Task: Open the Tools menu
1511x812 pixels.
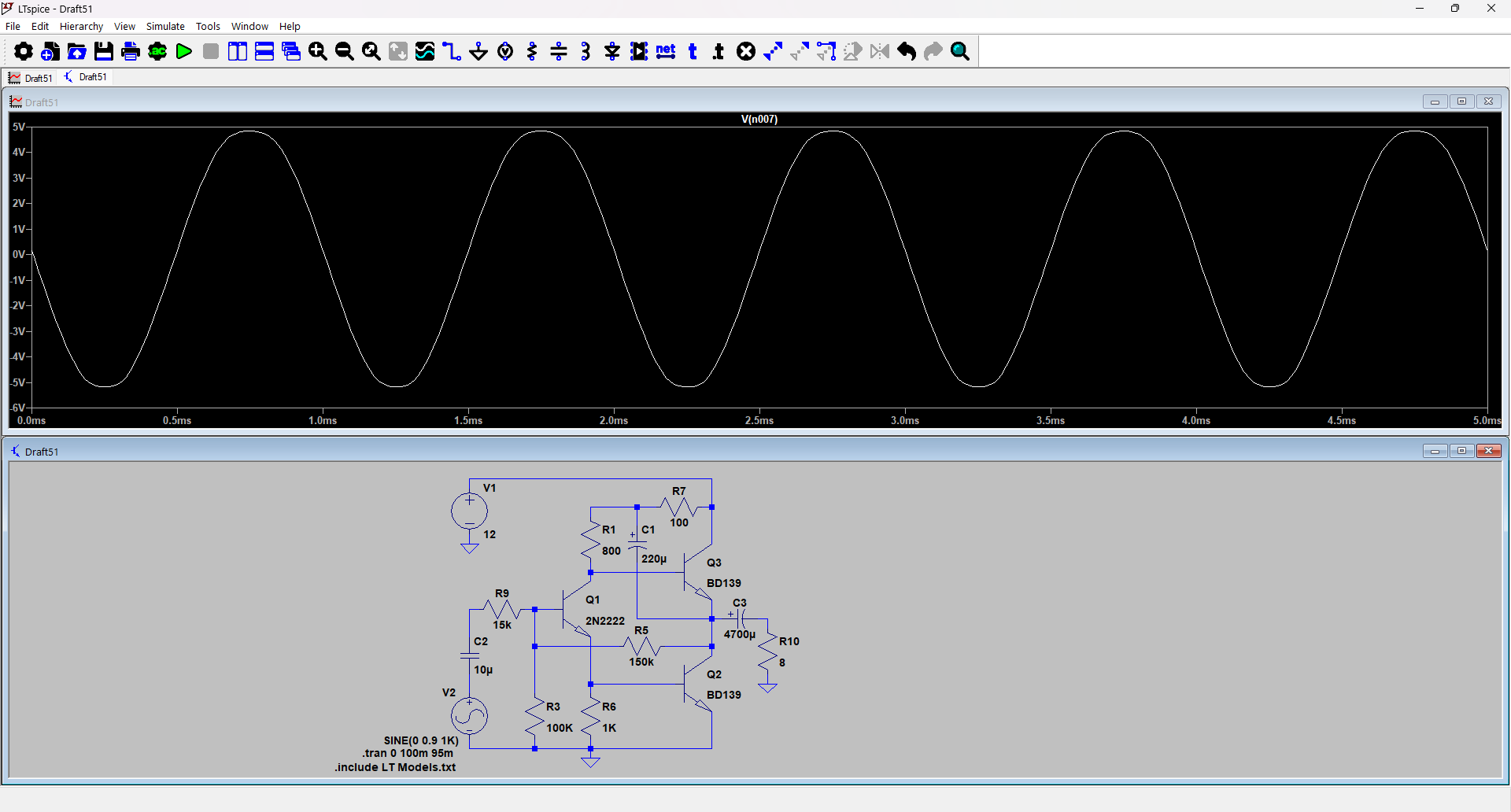Action: [x=208, y=26]
